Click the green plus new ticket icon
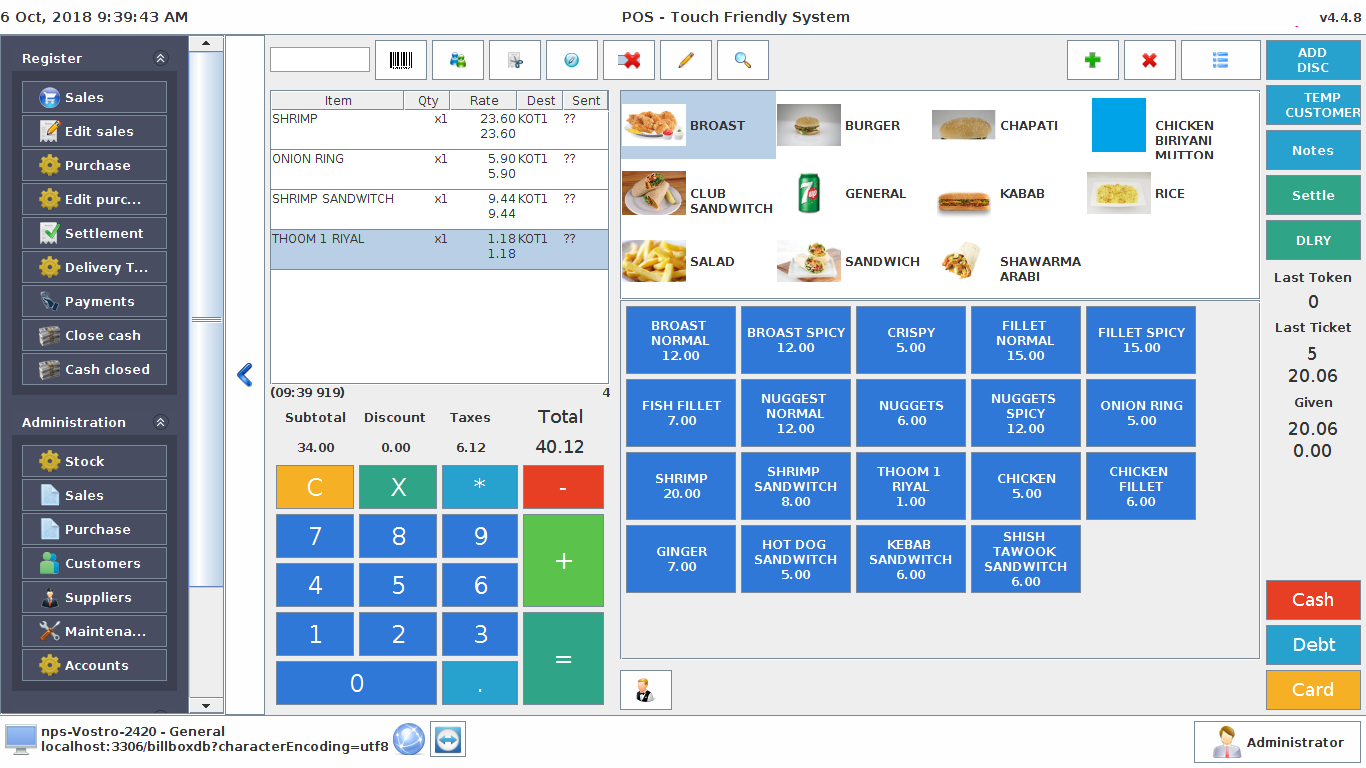The height and width of the screenshot is (768, 1366). click(1093, 60)
